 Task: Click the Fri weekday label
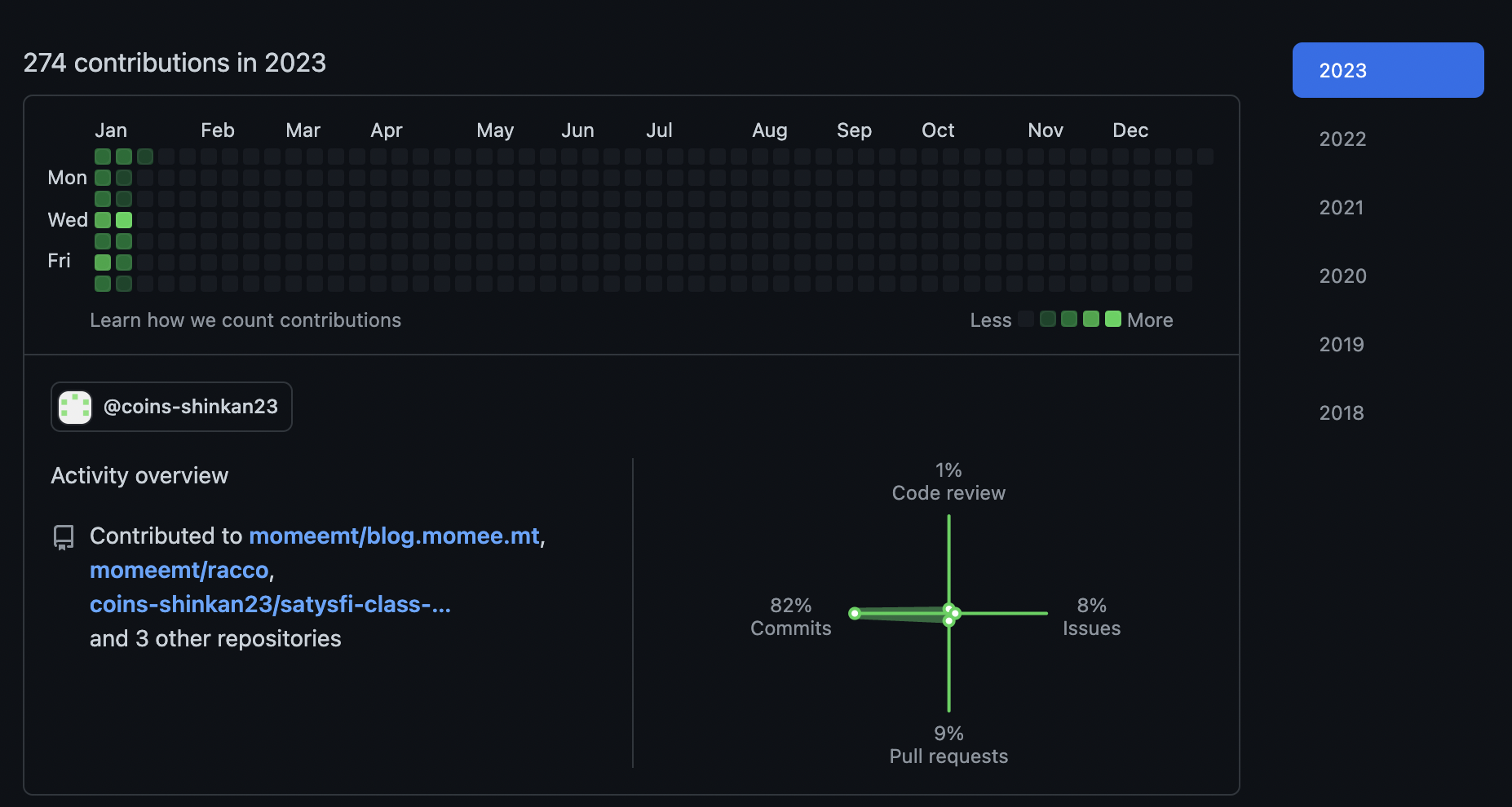pyautogui.click(x=59, y=261)
